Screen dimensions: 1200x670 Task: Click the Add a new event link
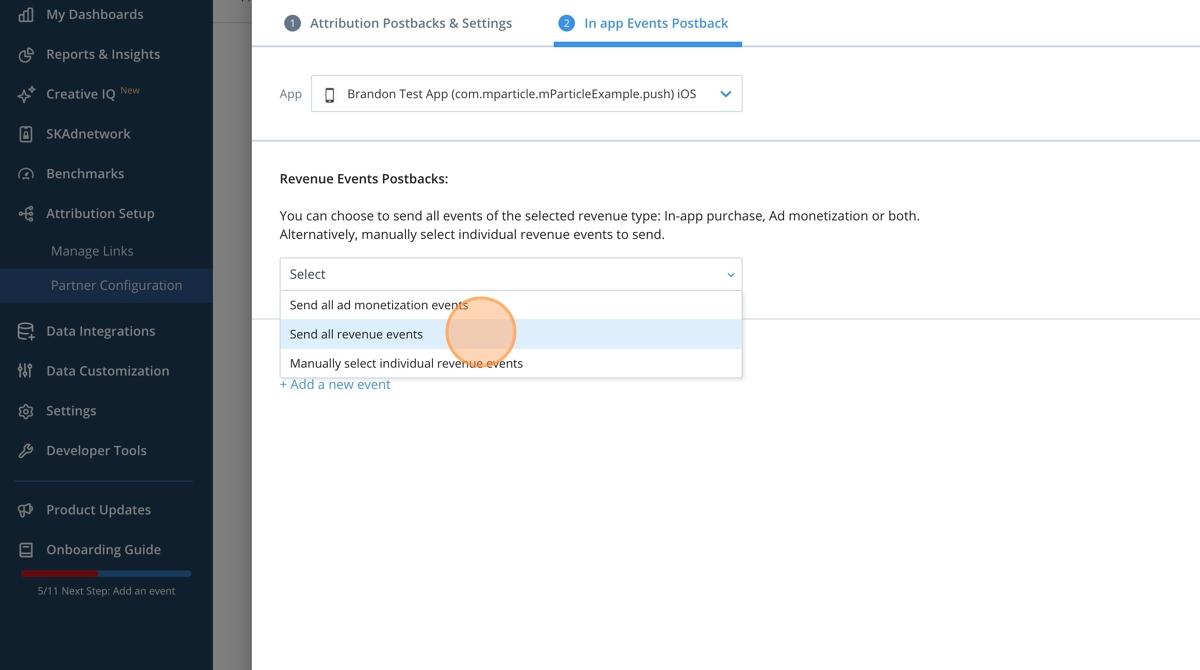click(x=334, y=383)
